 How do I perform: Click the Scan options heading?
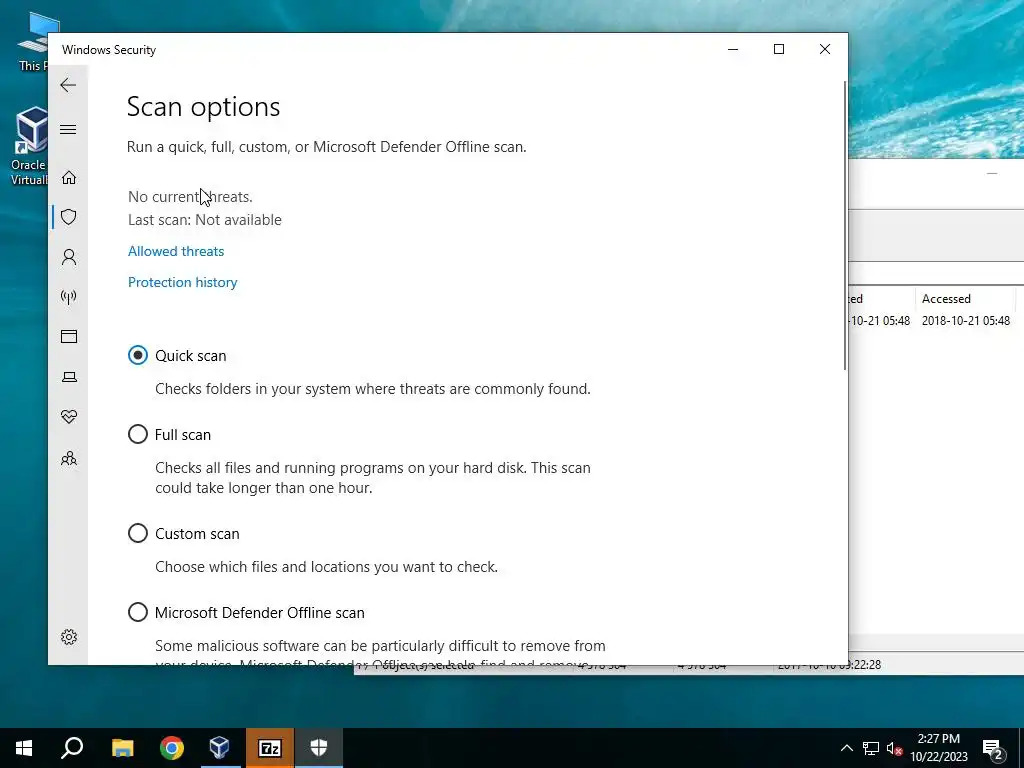[x=203, y=106]
